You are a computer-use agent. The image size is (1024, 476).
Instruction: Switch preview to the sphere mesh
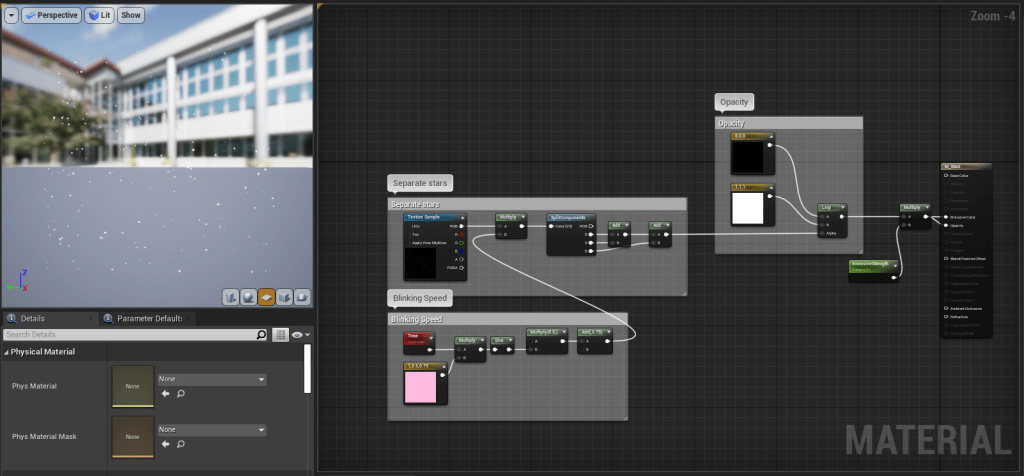point(248,297)
